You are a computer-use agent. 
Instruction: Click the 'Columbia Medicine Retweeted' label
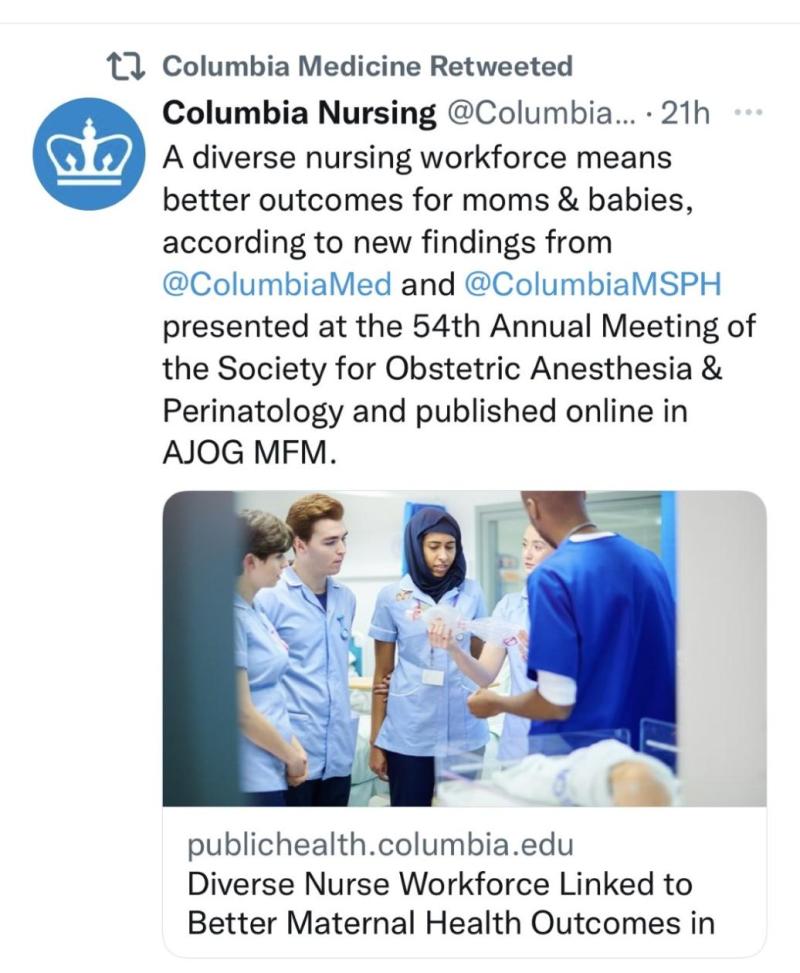click(x=367, y=66)
